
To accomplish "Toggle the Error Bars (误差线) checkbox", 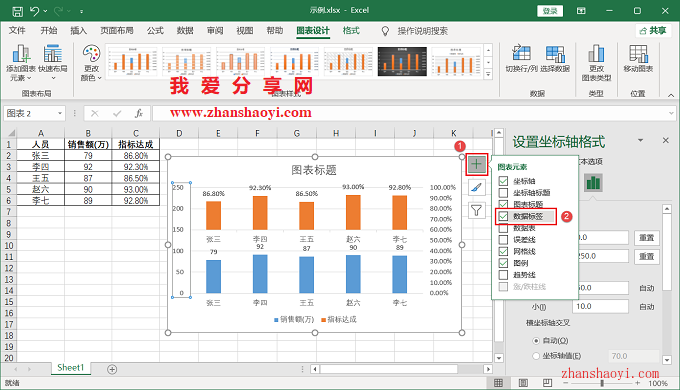I will tap(503, 239).
